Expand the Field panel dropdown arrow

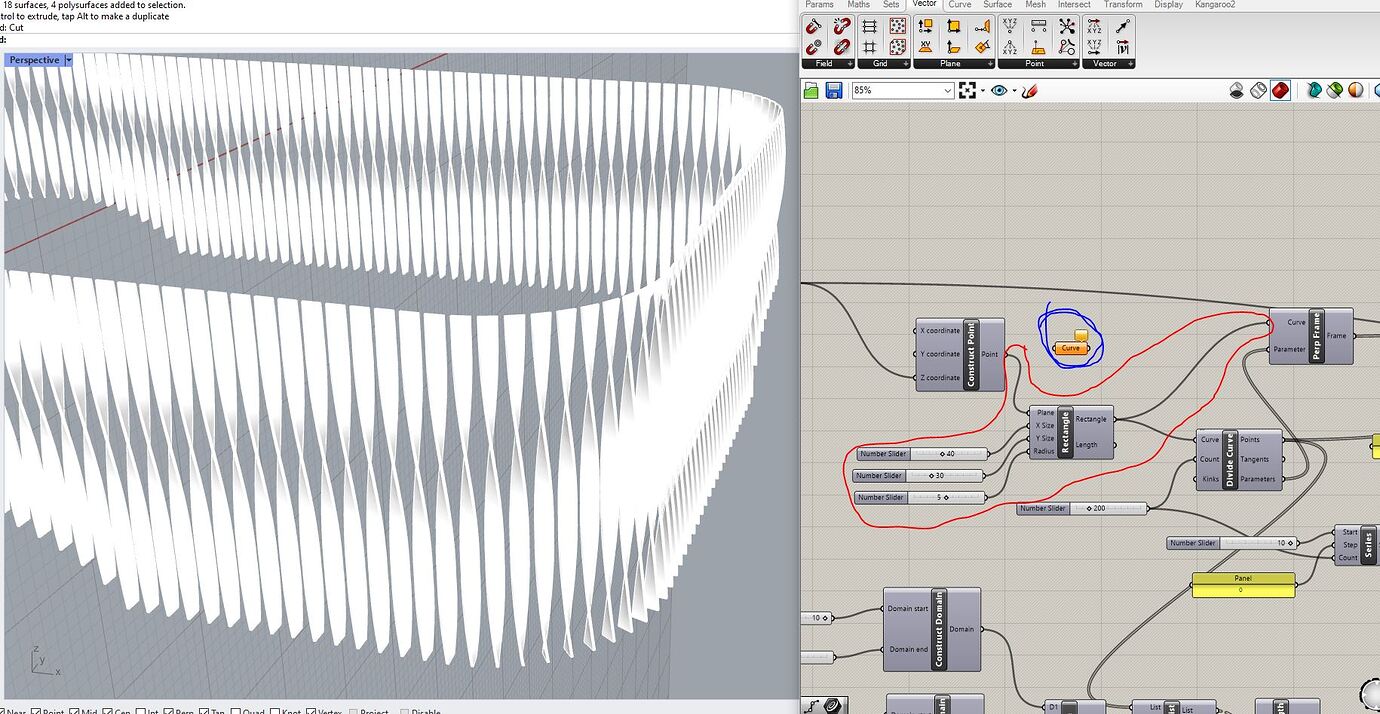pos(850,63)
